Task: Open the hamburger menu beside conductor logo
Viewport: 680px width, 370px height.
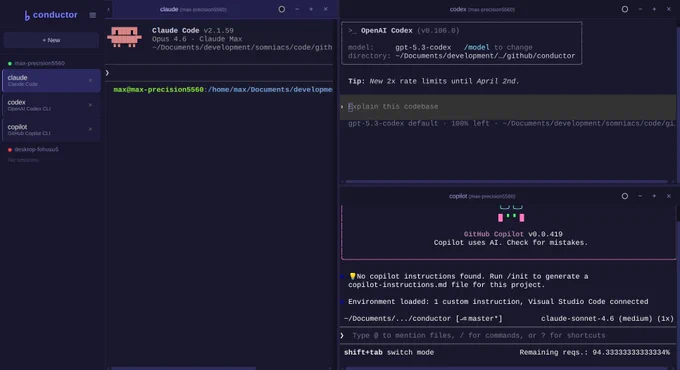Action: pos(92,15)
